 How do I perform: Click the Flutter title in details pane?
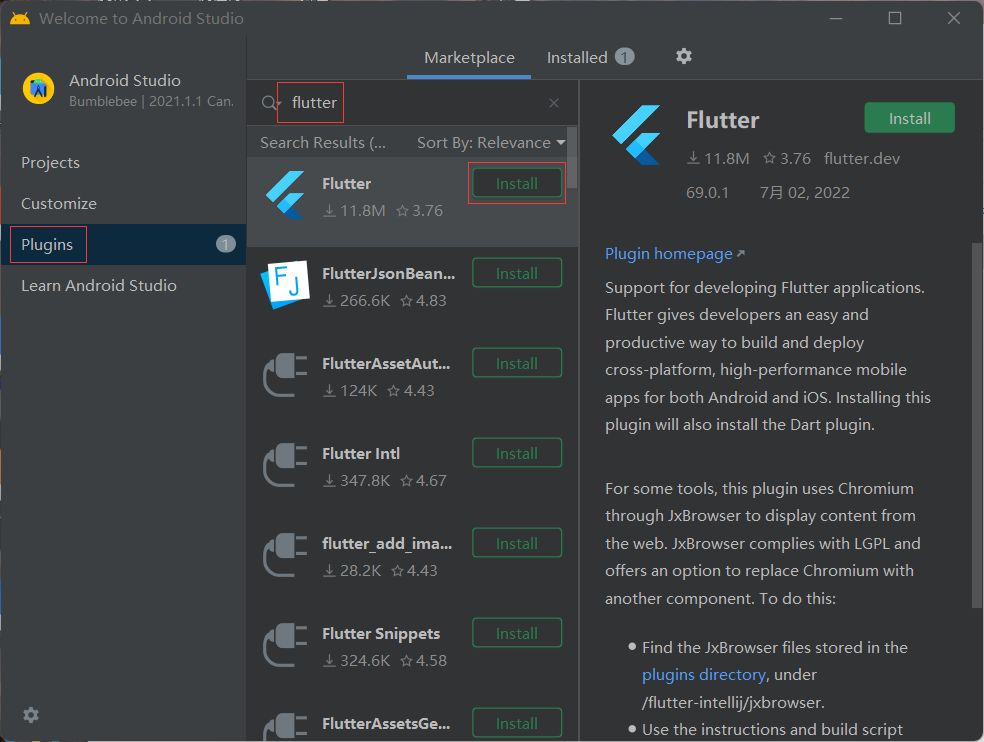(722, 120)
